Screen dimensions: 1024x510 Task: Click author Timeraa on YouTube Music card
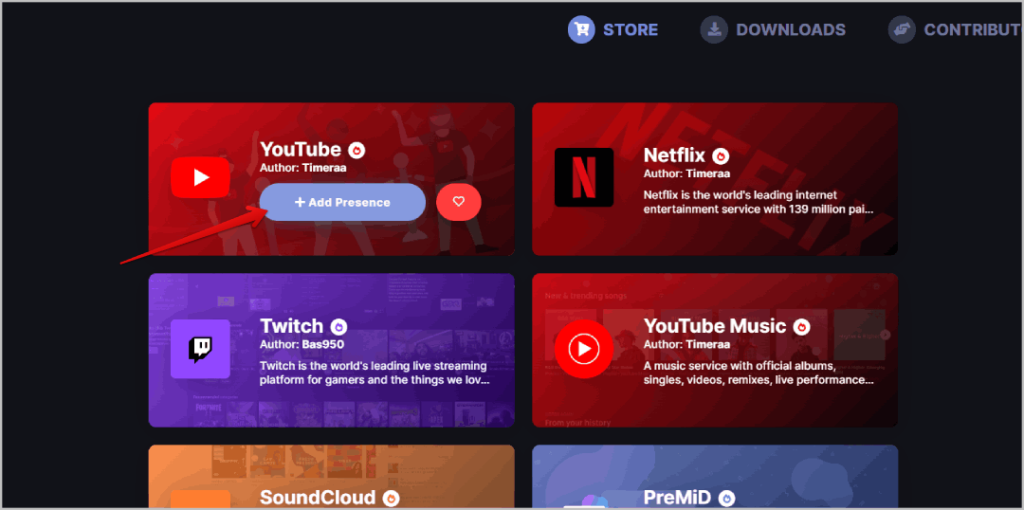pos(708,344)
